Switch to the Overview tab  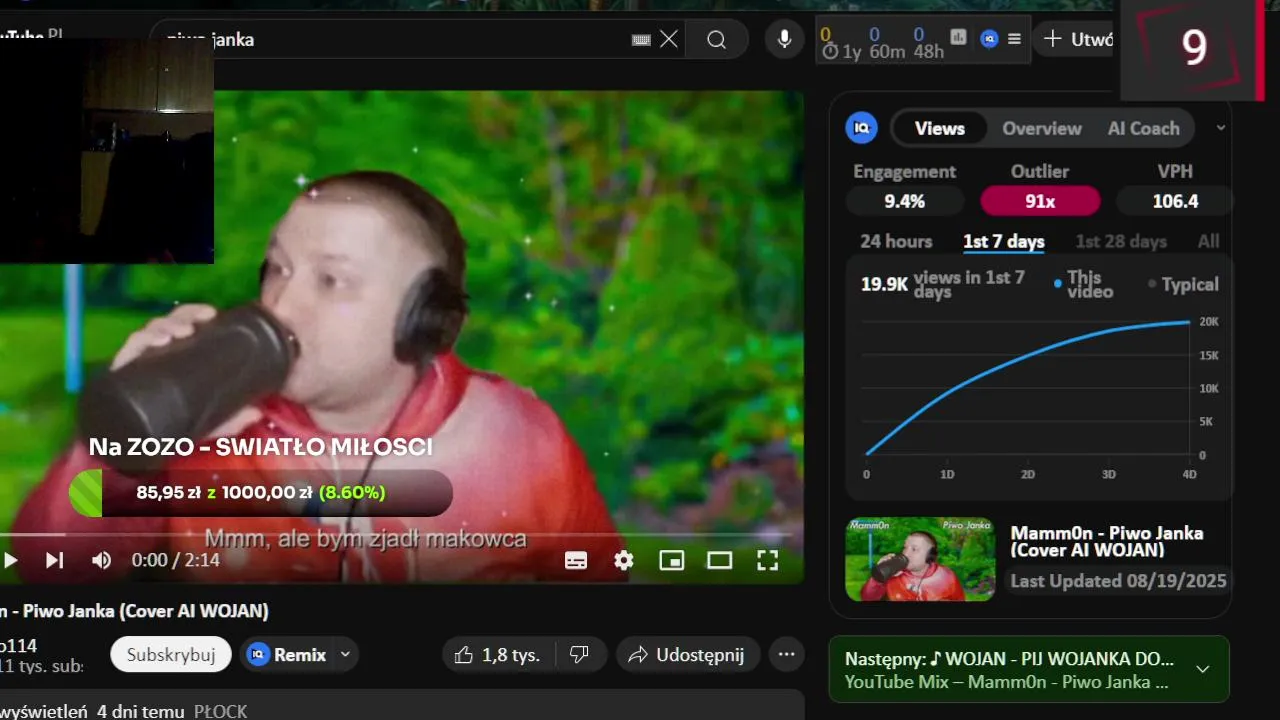pos(1042,128)
